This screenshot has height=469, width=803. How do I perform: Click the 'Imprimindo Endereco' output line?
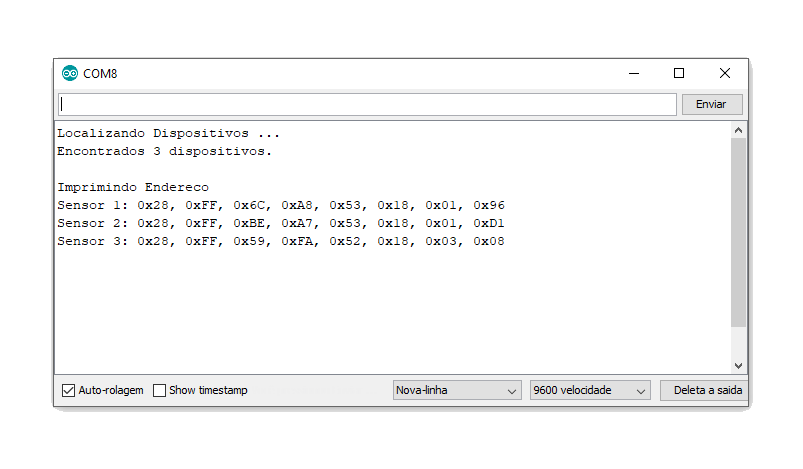pyautogui.click(x=133, y=187)
